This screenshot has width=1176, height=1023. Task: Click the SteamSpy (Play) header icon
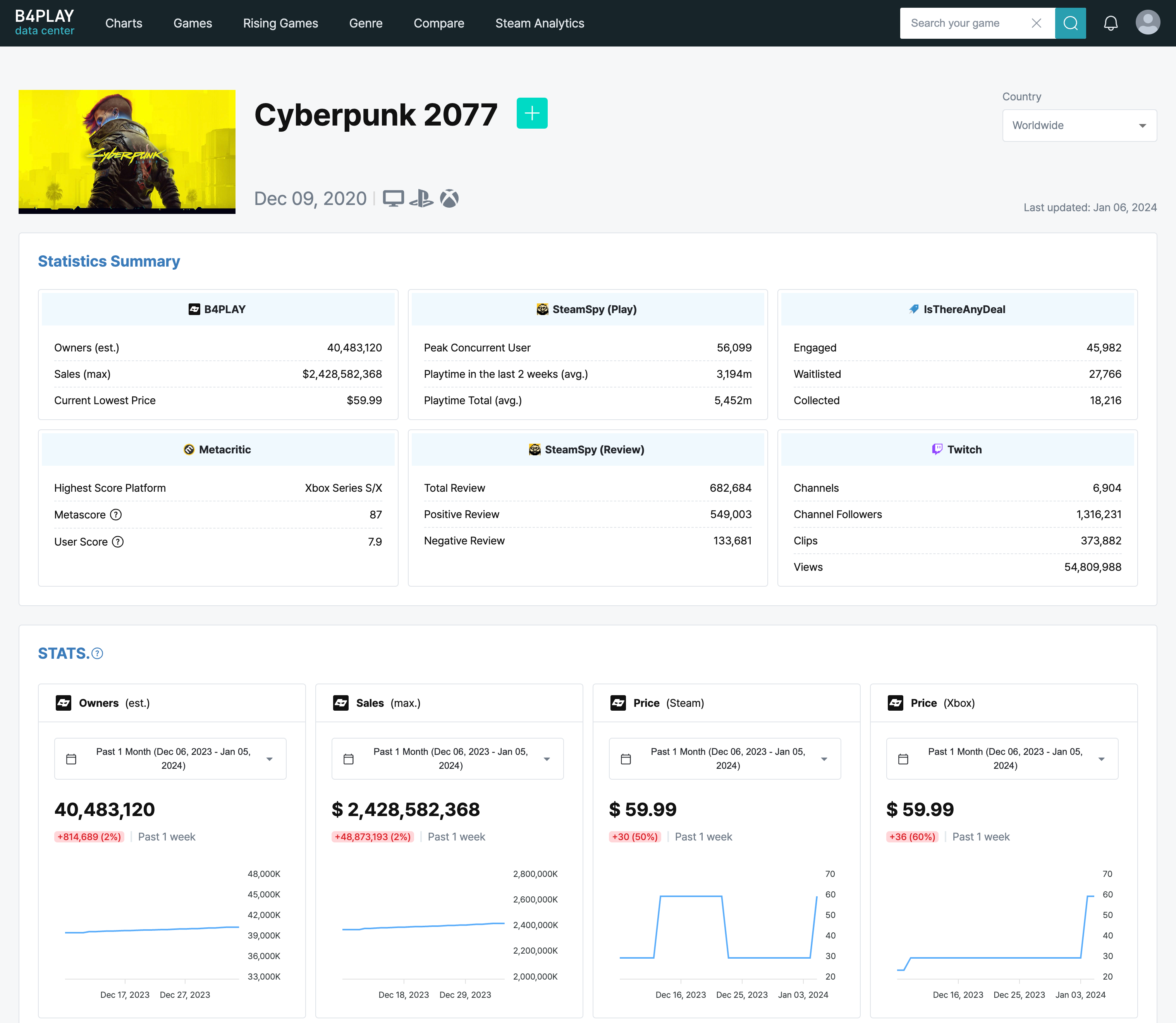tap(542, 309)
